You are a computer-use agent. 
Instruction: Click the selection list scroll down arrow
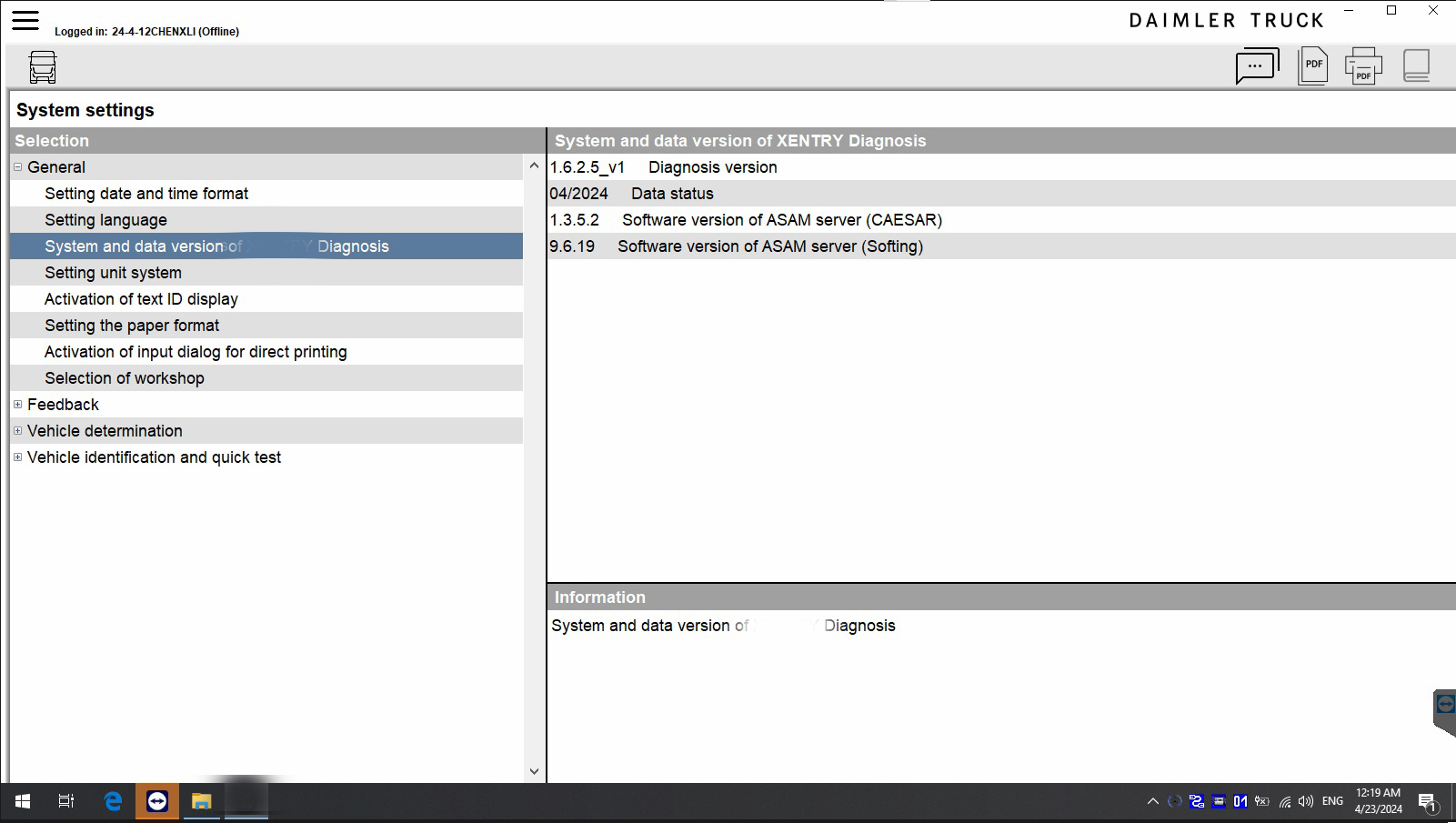(534, 771)
